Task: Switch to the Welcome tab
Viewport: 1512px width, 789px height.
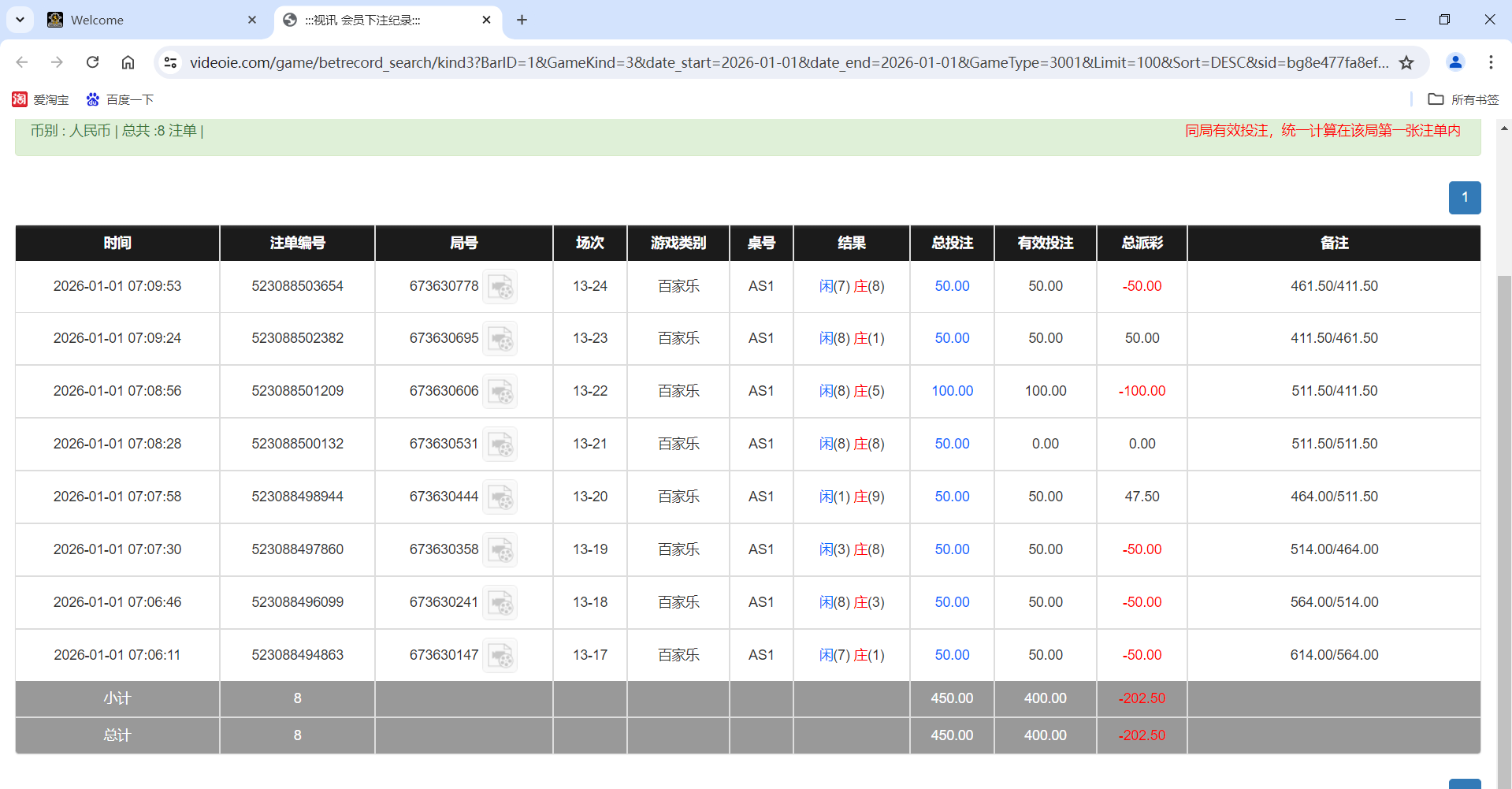Action: pyautogui.click(x=150, y=20)
